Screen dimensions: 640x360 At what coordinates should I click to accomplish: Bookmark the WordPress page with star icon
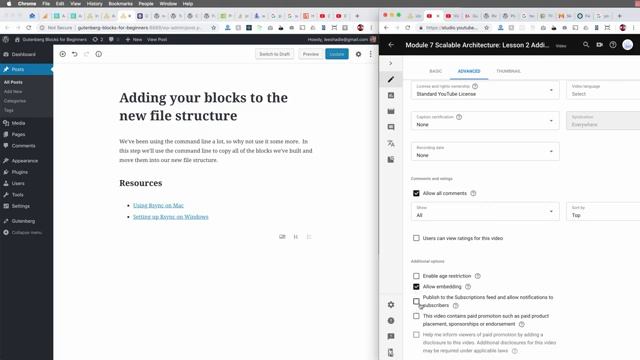(x=213, y=28)
